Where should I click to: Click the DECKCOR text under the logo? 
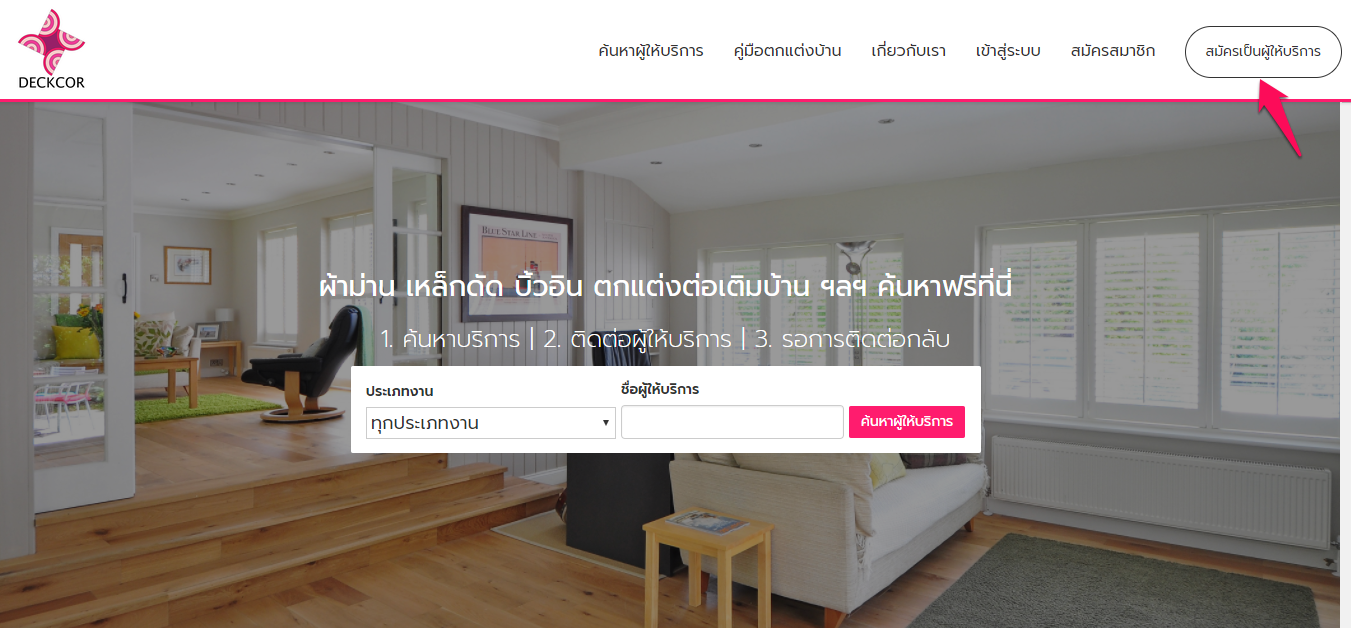coord(51,83)
